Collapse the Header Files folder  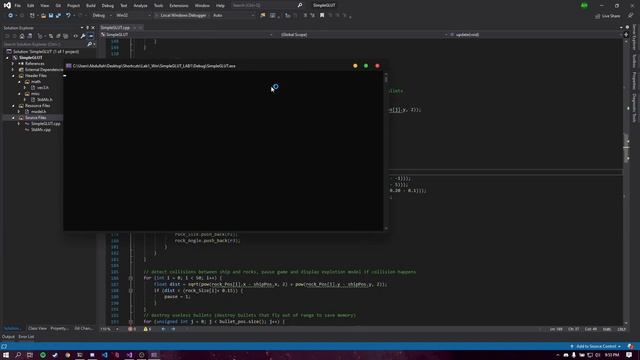(x=13, y=76)
